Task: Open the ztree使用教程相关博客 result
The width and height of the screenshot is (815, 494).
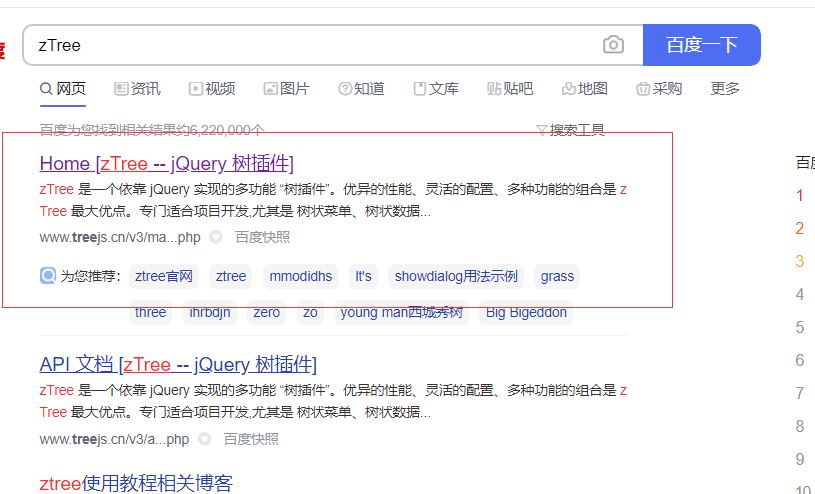Action: 136,484
